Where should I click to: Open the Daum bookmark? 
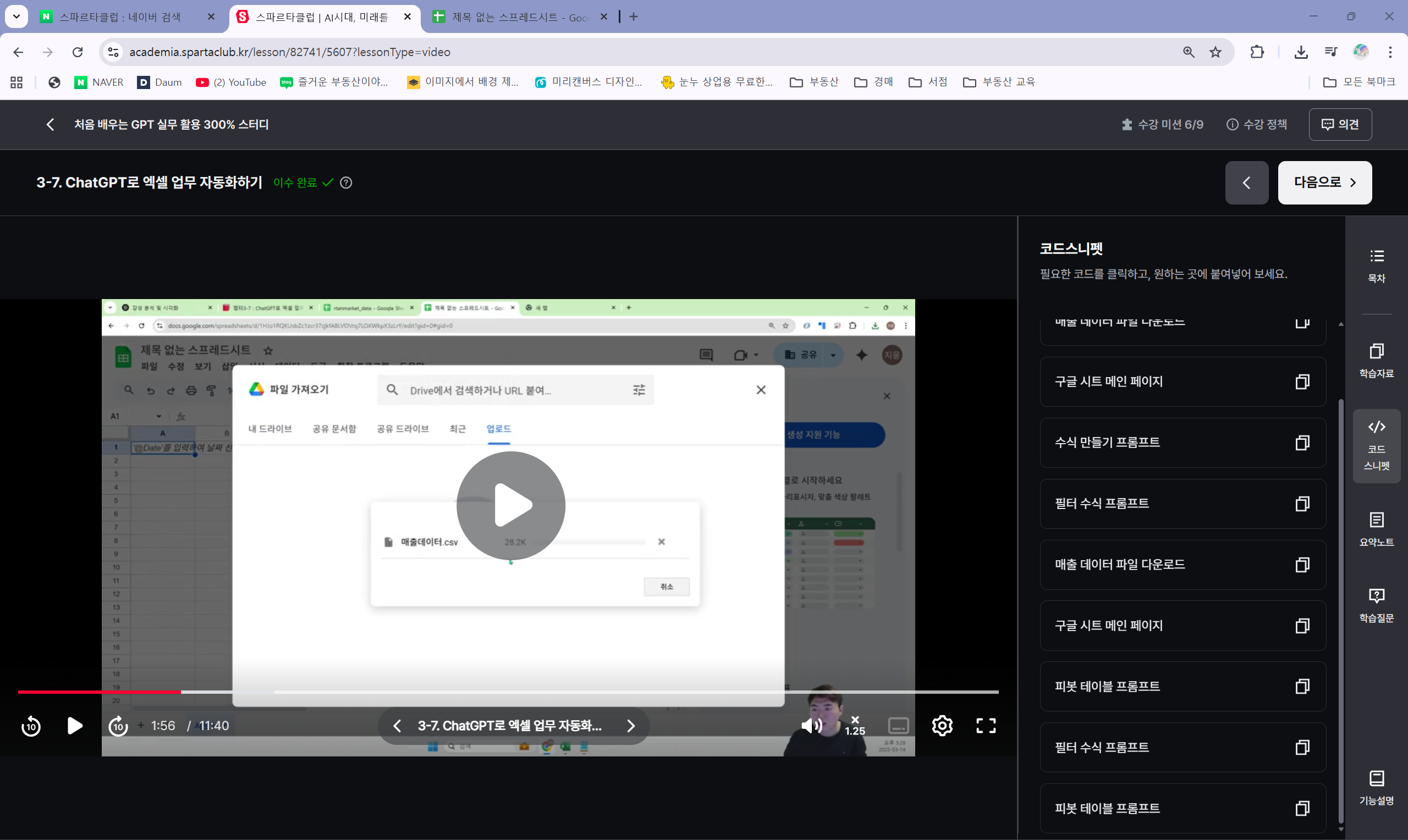click(x=159, y=82)
